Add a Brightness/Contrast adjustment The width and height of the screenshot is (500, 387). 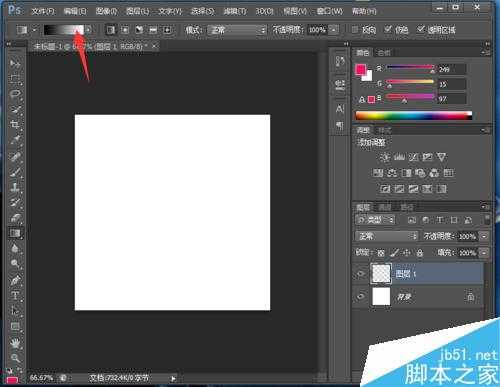pos(385,157)
